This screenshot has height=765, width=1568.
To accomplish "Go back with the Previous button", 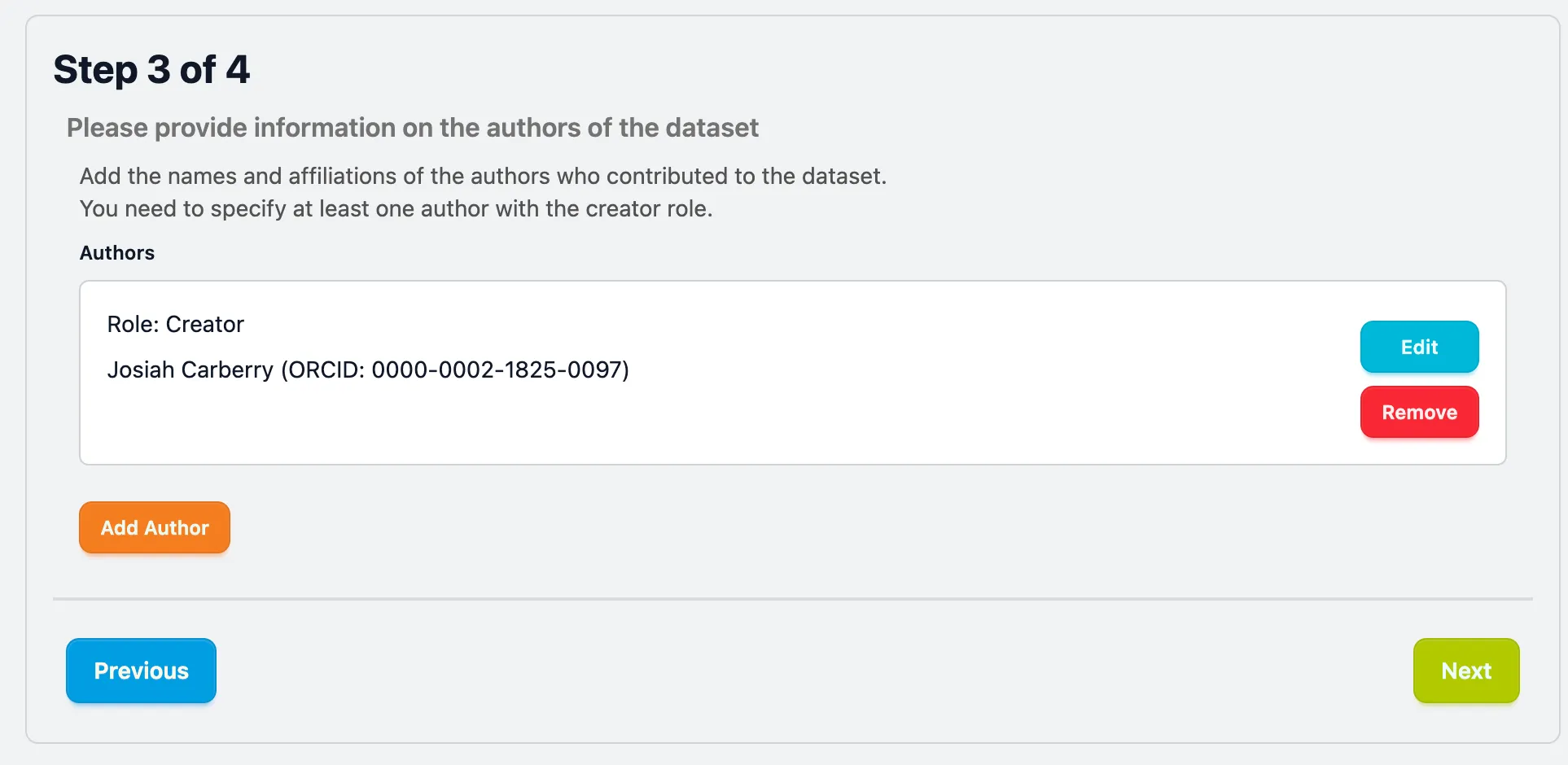I will click(x=141, y=671).
